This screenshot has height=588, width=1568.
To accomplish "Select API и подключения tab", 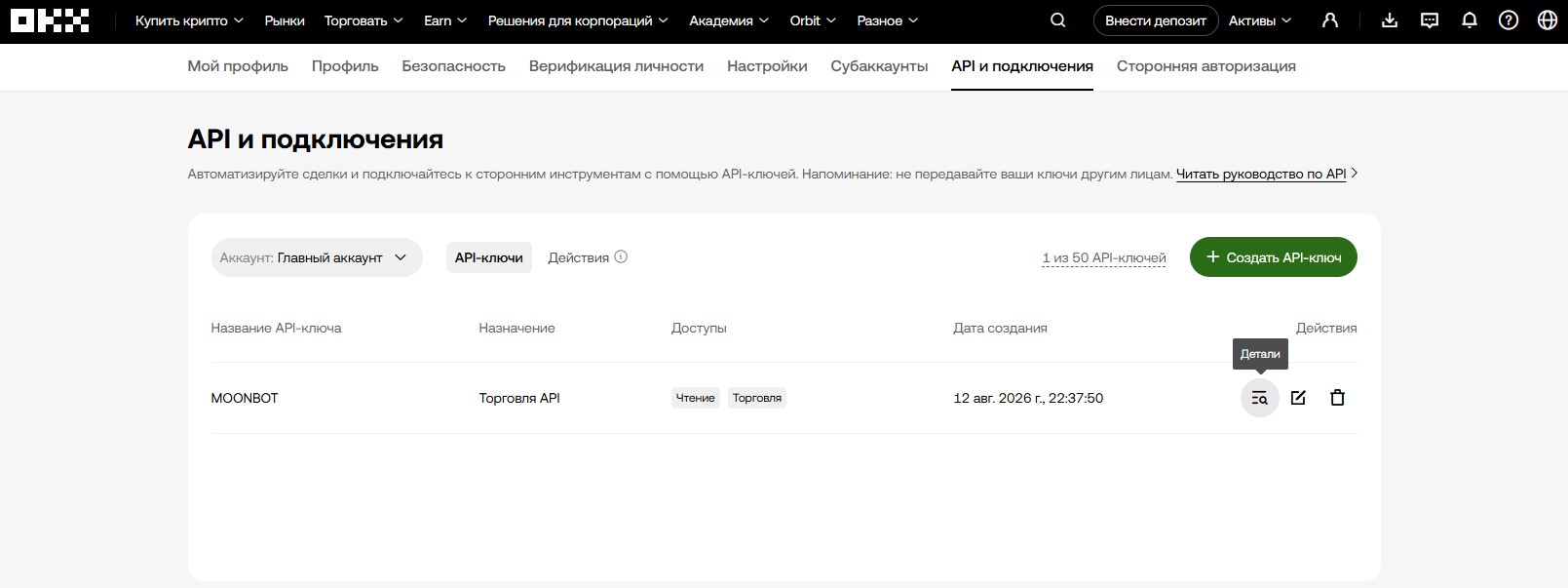I will [x=1022, y=66].
